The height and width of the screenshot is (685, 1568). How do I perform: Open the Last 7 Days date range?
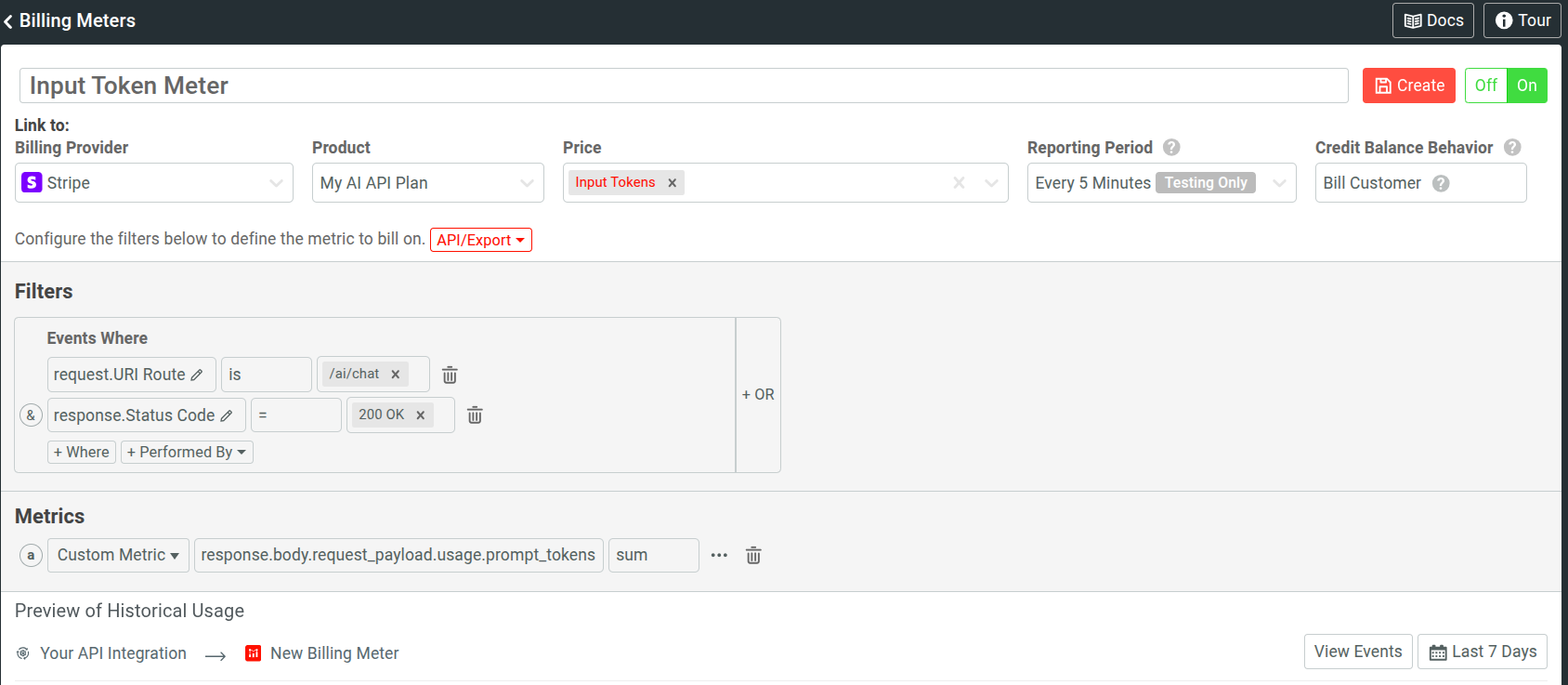[1483, 652]
